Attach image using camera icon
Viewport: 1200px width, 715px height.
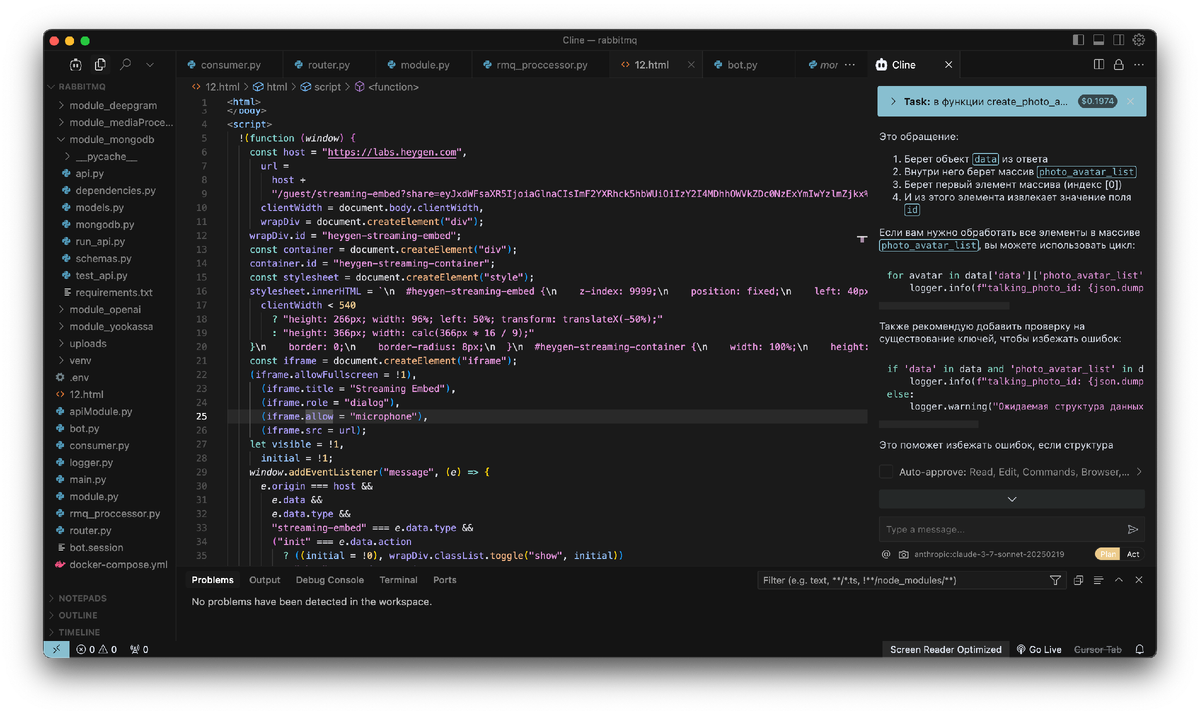[903, 554]
